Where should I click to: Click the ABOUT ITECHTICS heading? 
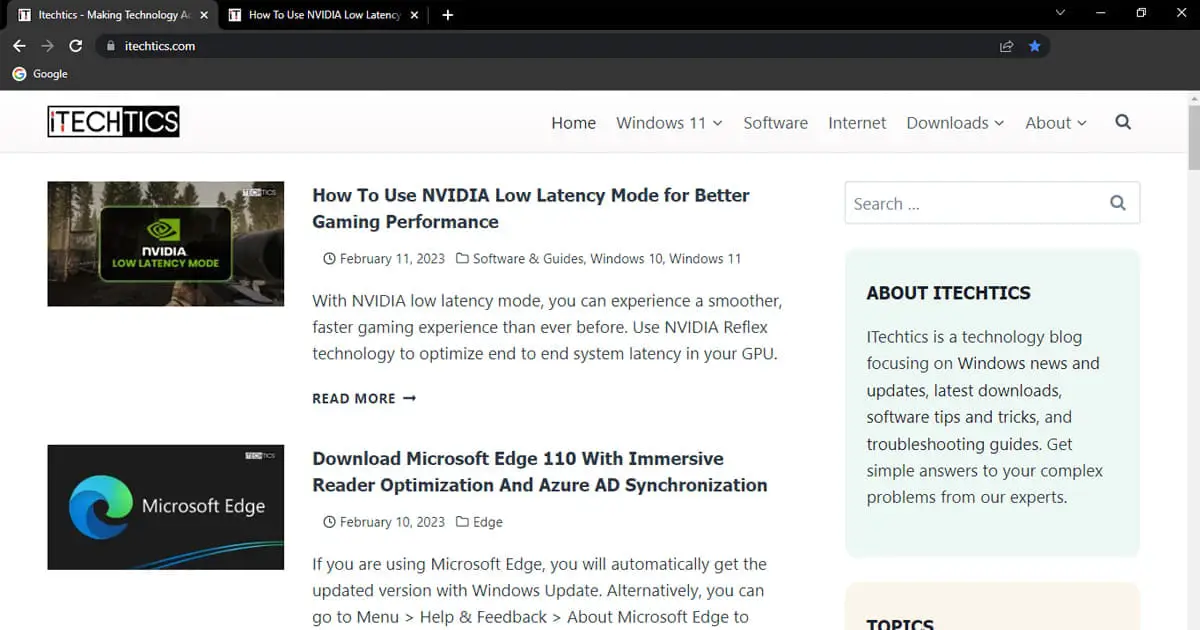coord(948,293)
